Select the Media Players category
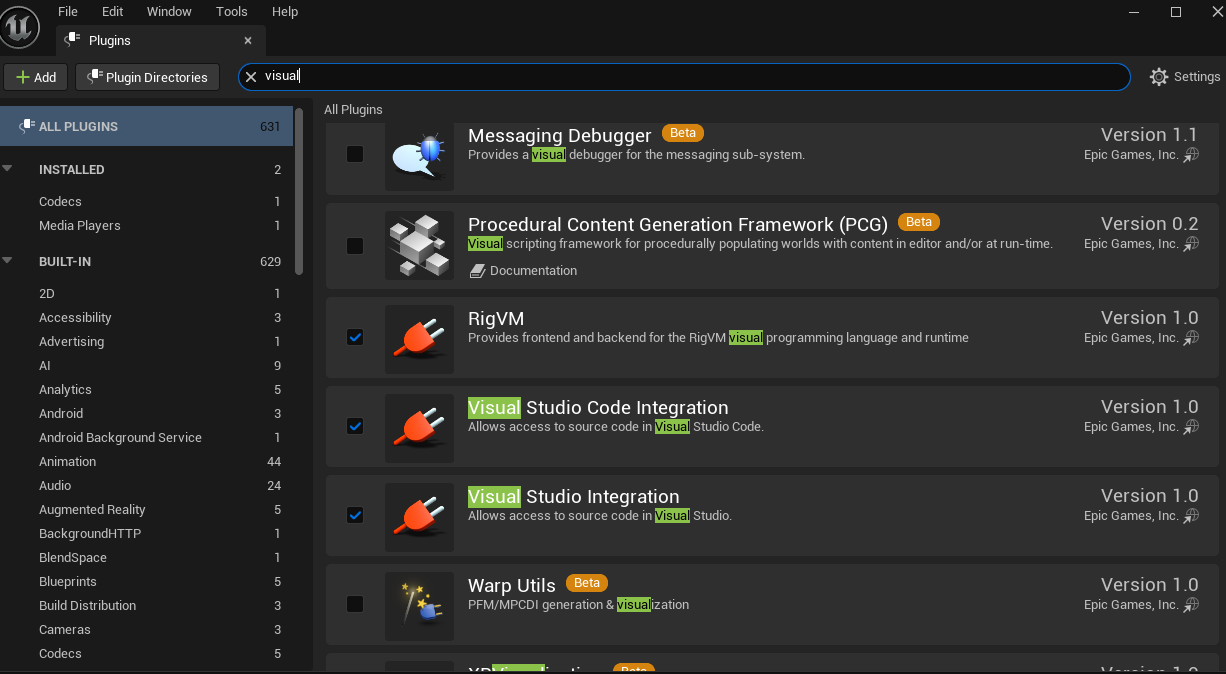 [x=147, y=226]
